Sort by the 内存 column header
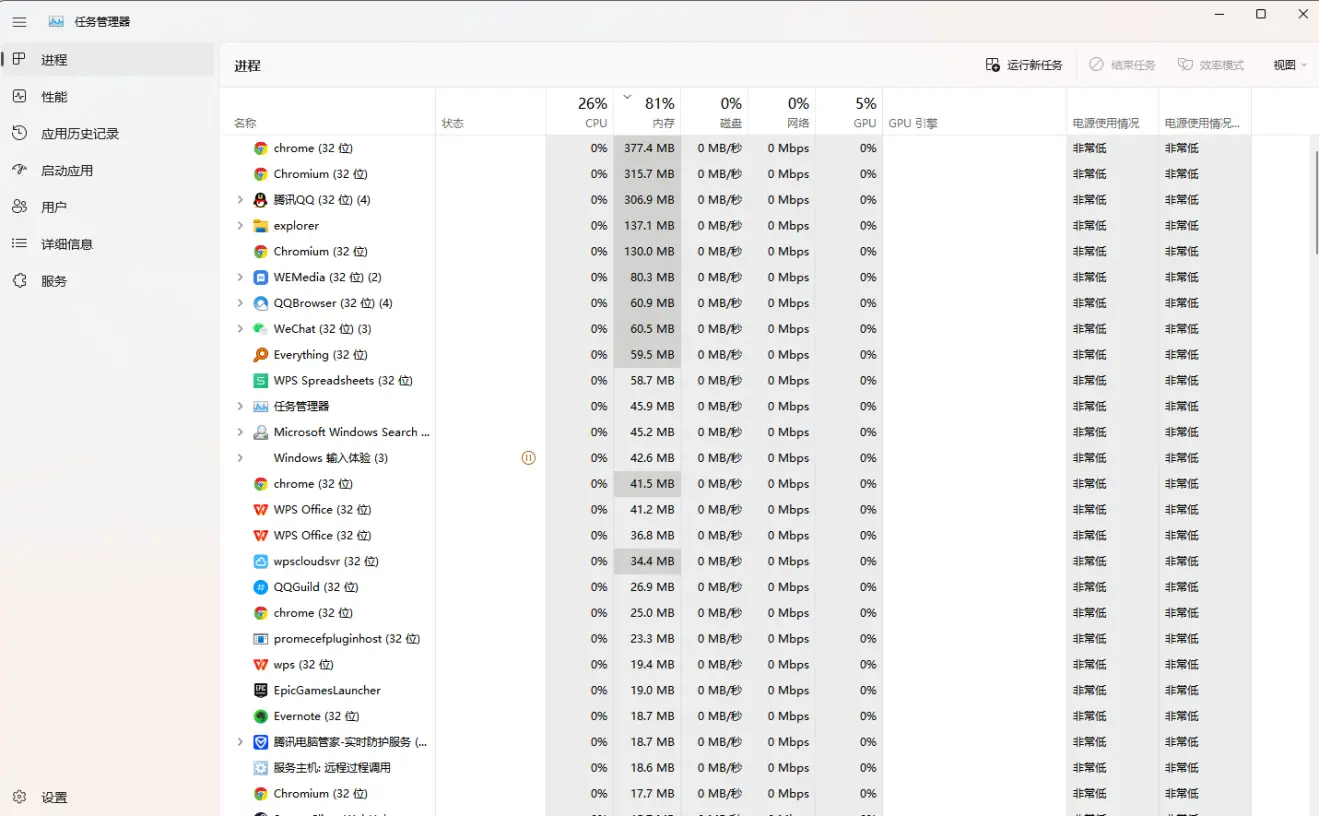The width and height of the screenshot is (1319, 816). point(647,111)
